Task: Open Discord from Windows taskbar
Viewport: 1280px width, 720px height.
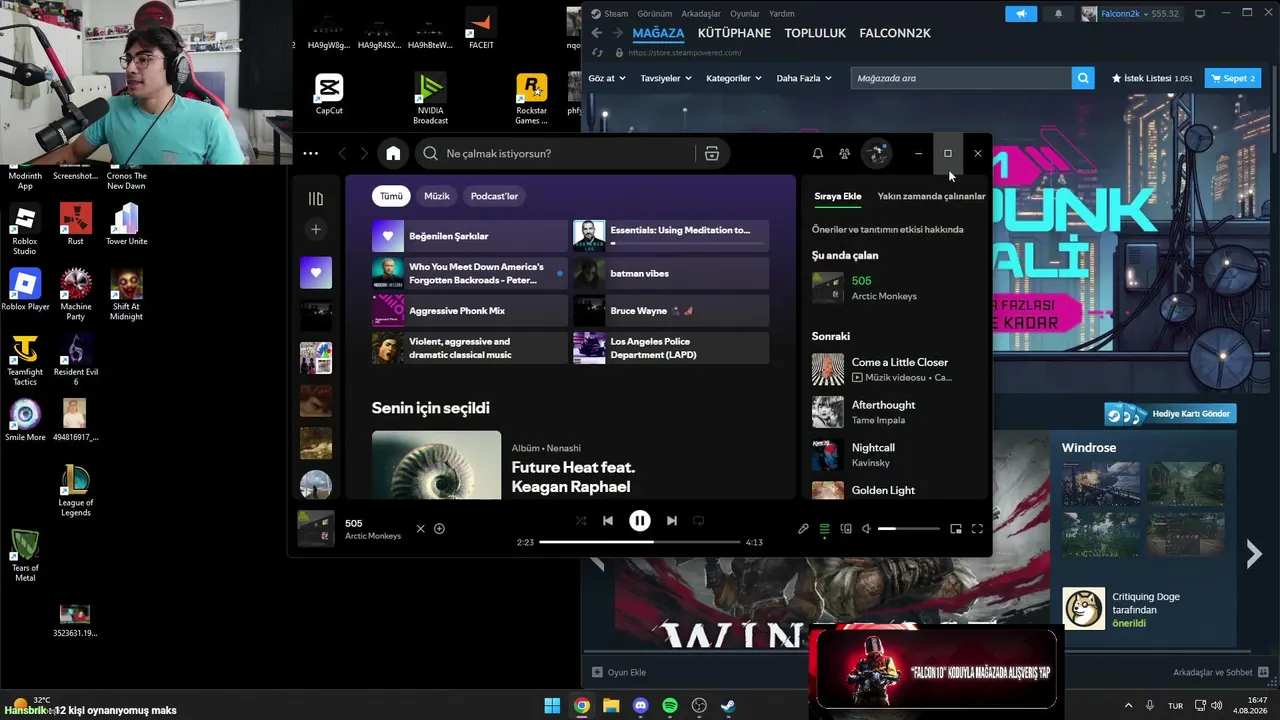Action: [x=641, y=706]
